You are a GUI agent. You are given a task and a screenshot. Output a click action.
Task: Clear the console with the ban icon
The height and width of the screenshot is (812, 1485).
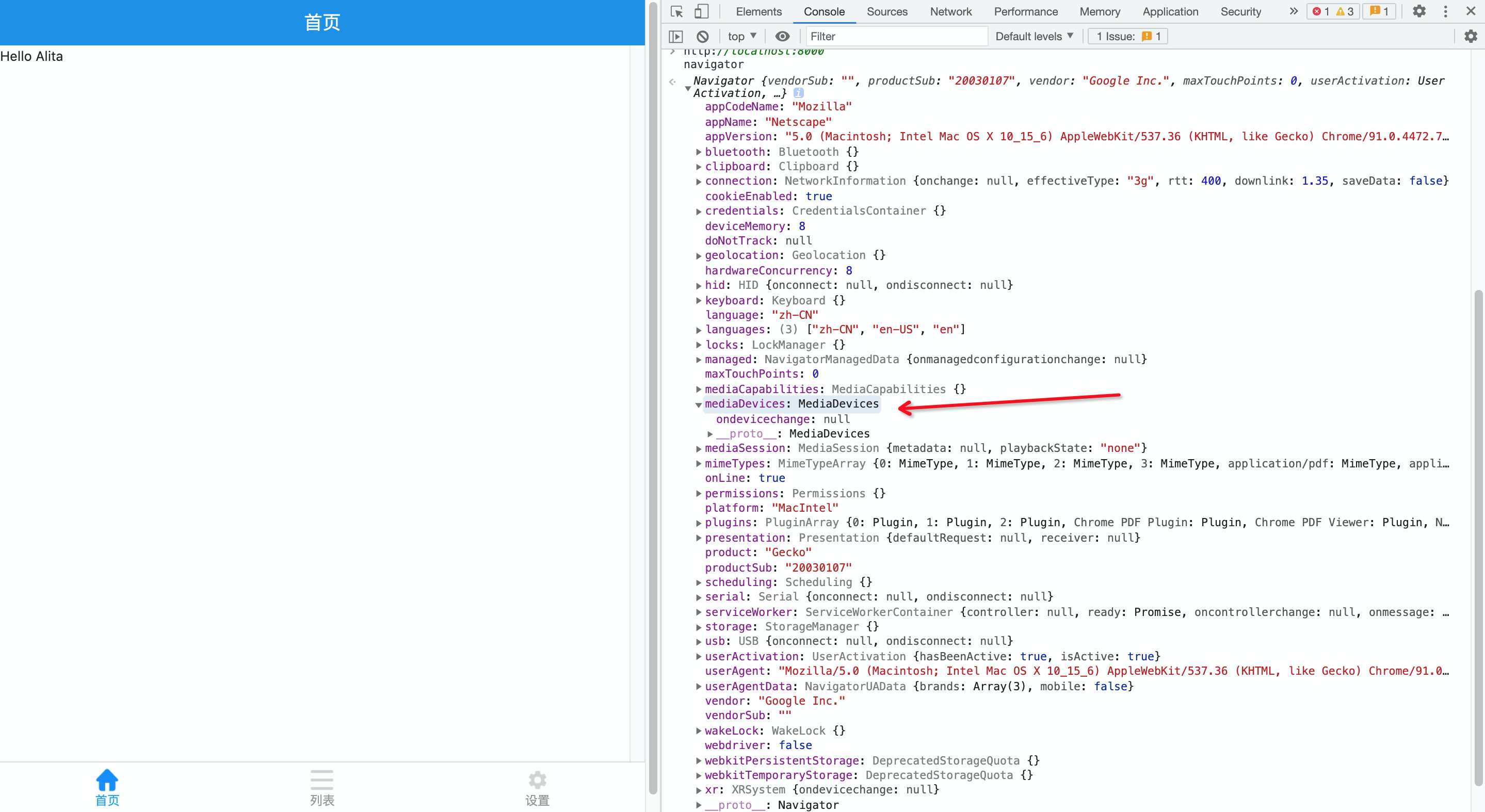(x=702, y=36)
